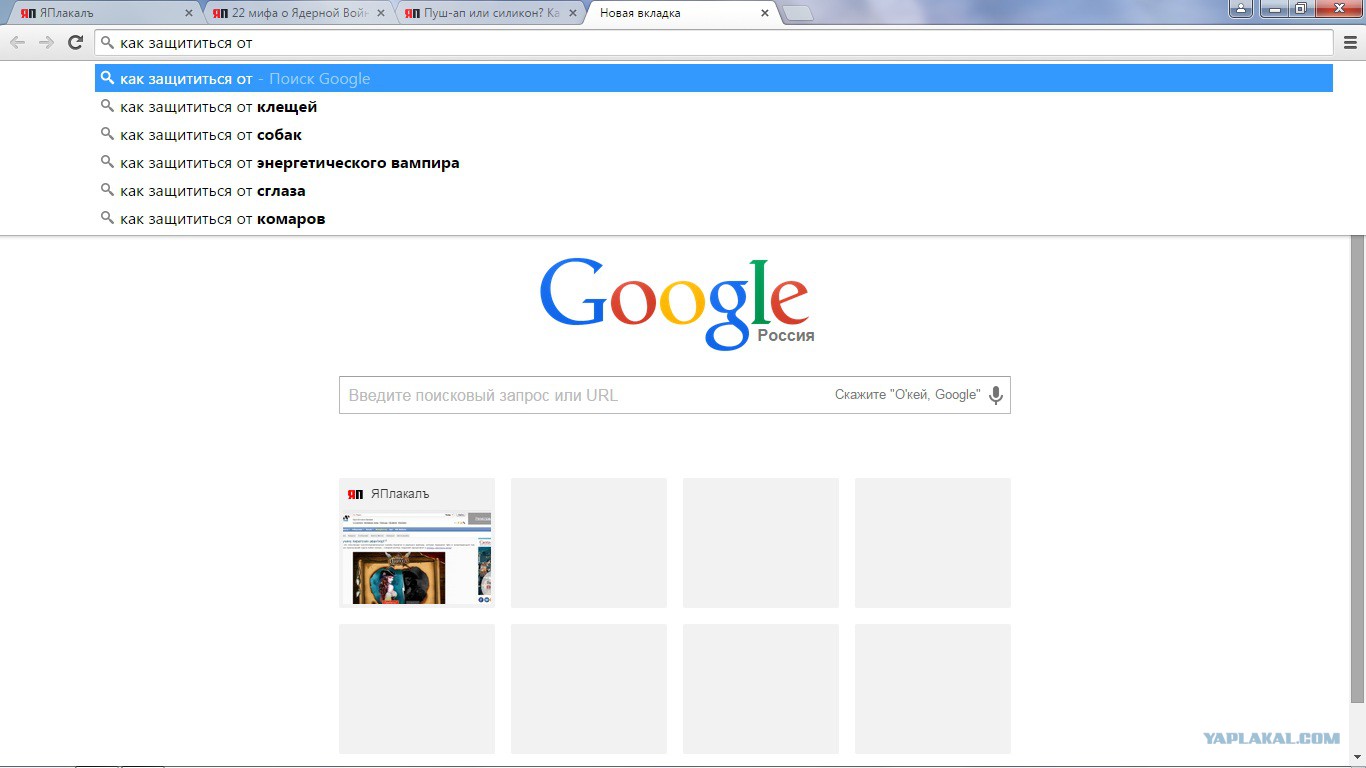Viewport: 1366px width, 768px height.
Task: Click the ЯП favicon on 'Пуш-ап' tab
Action: [412, 14]
